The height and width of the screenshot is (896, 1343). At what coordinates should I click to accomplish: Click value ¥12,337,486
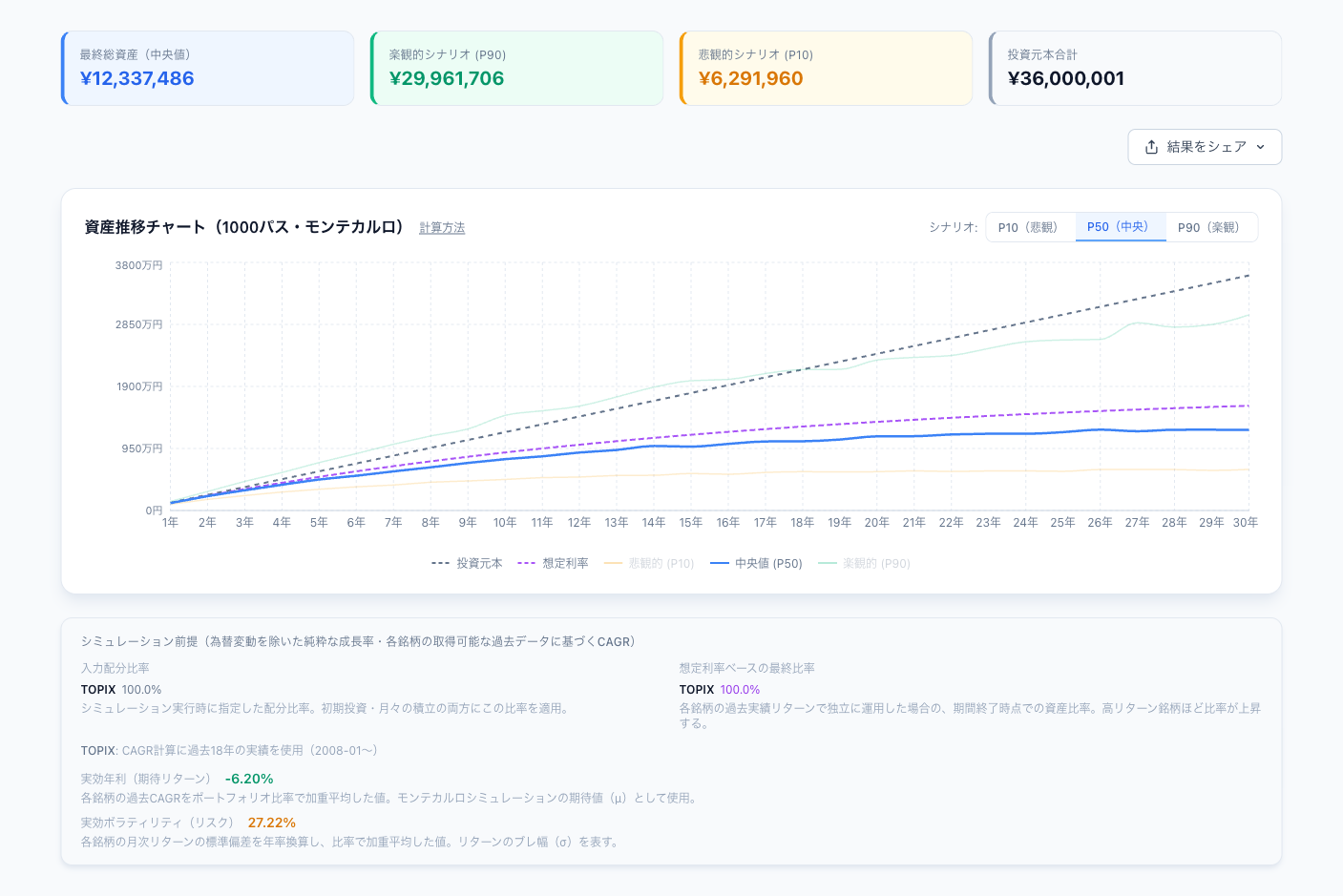137,79
